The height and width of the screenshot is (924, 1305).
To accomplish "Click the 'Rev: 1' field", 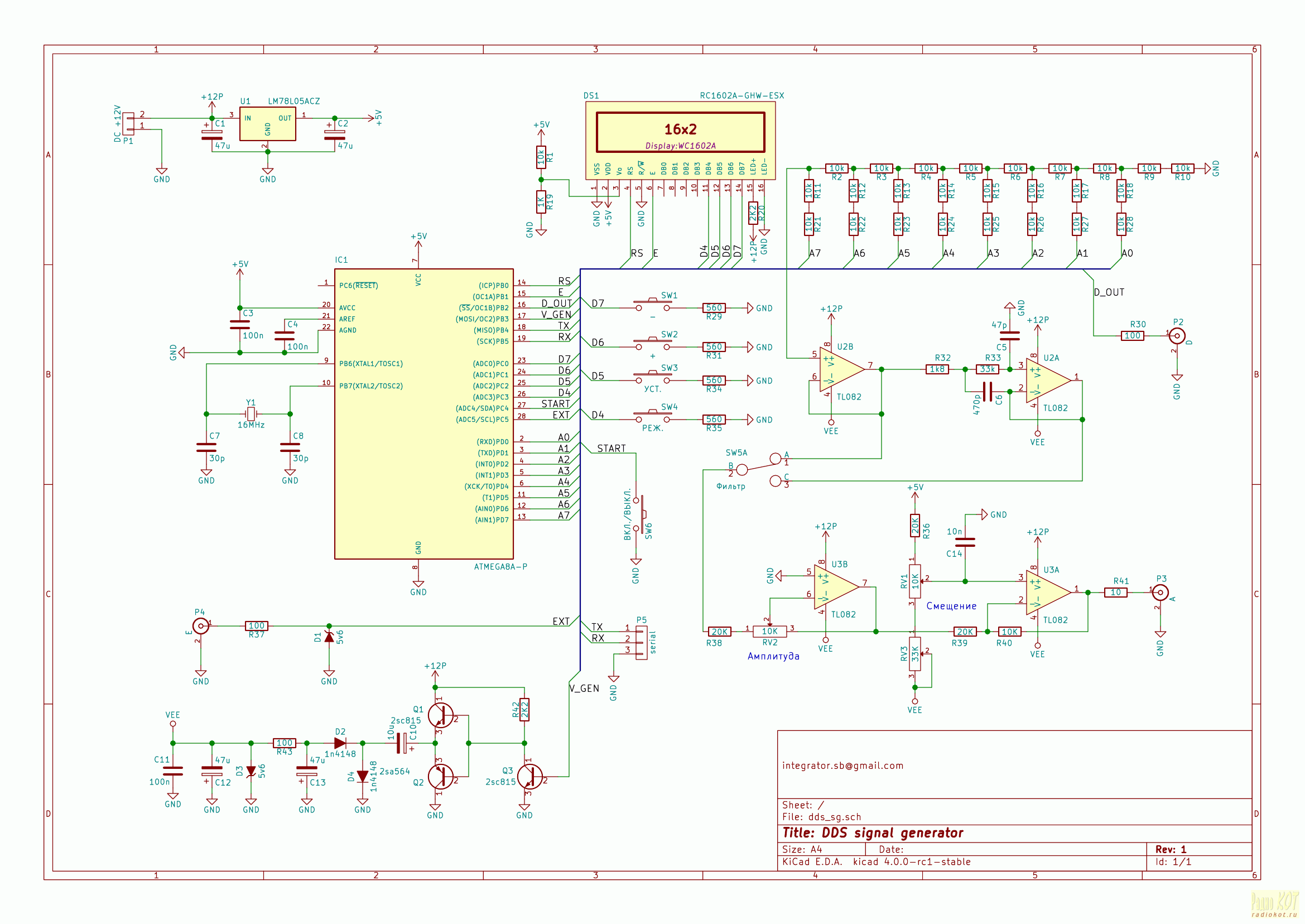I will (1171, 849).
